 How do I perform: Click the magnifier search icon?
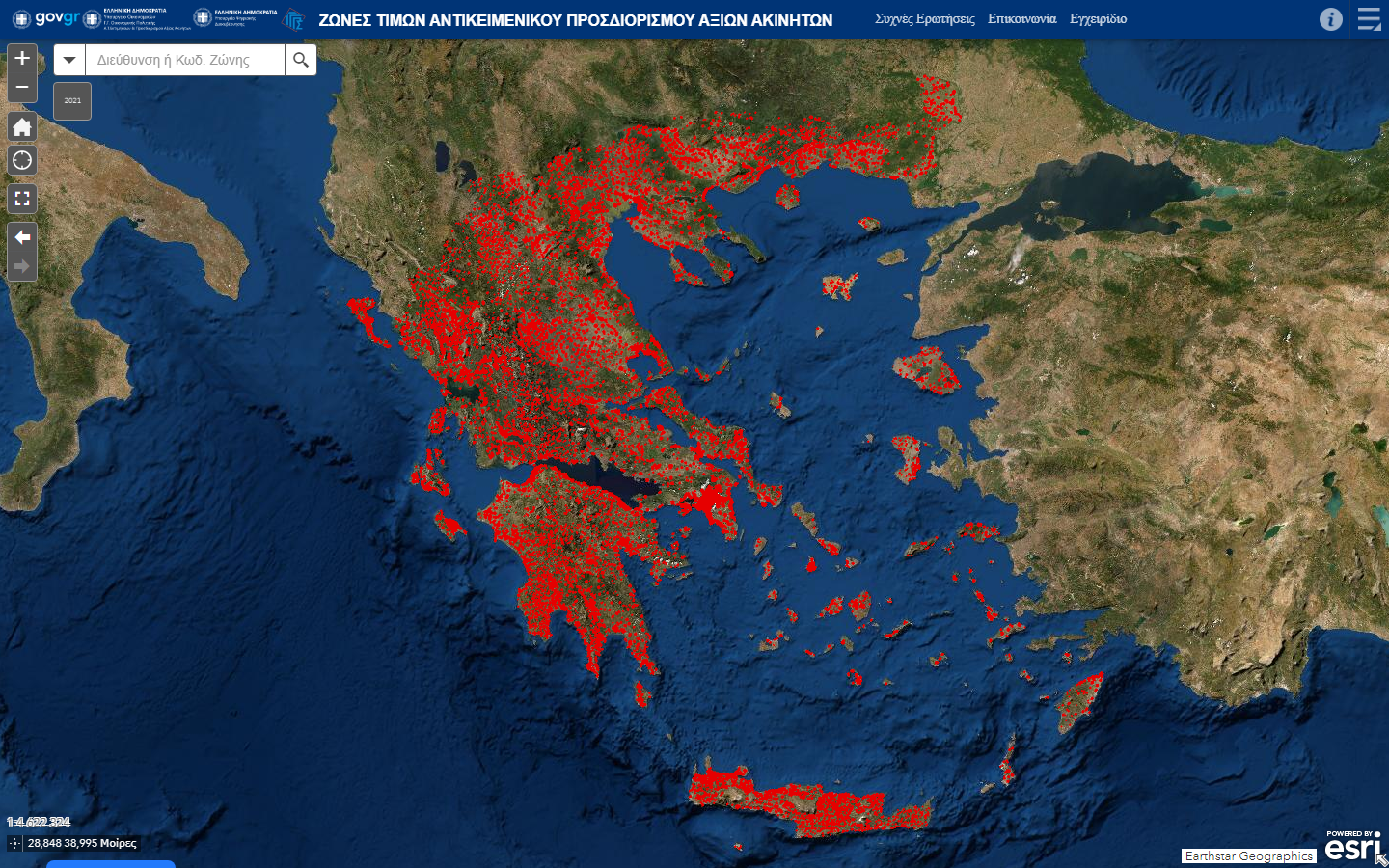(x=301, y=60)
